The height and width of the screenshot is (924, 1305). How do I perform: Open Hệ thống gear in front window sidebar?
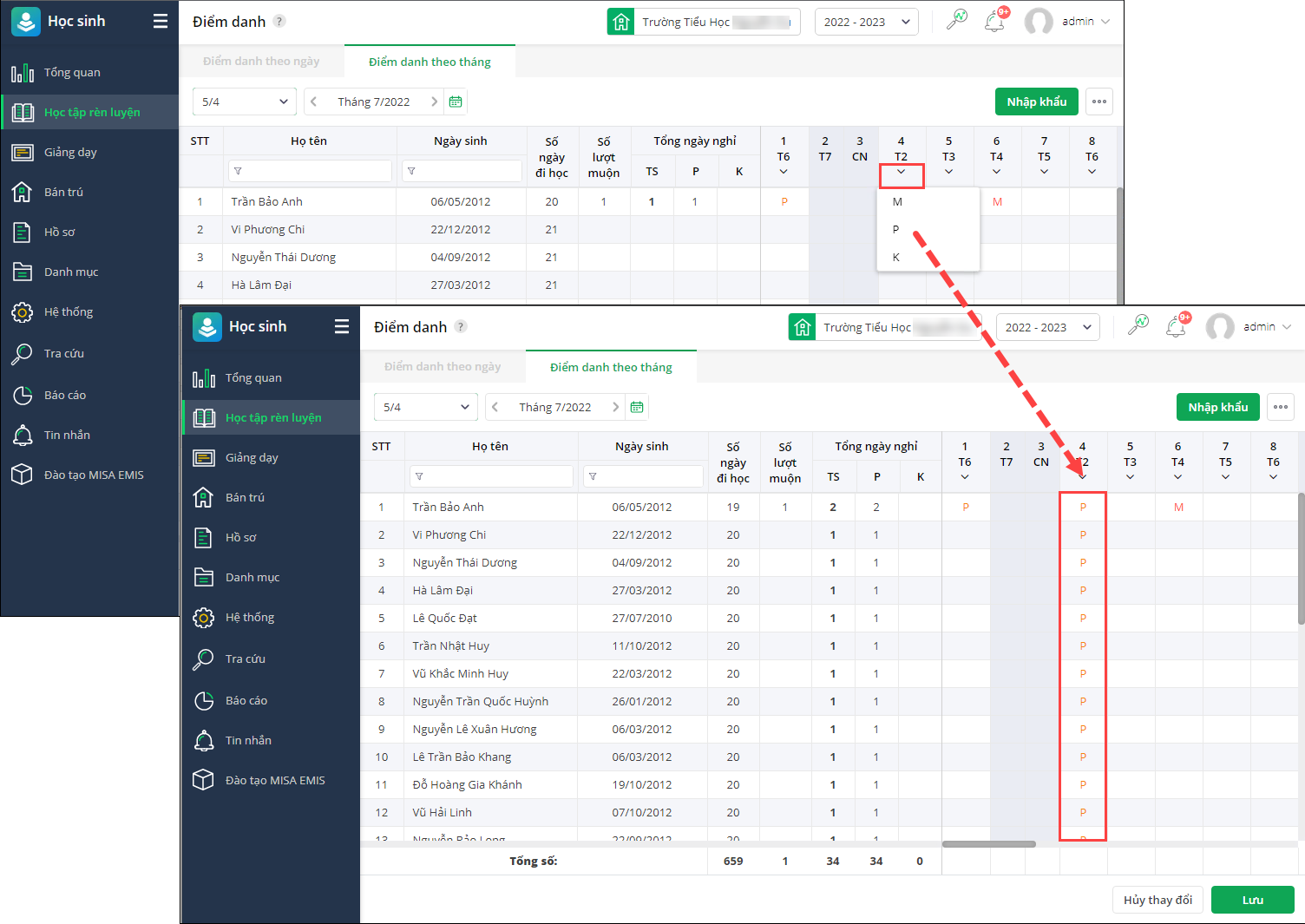point(203,618)
